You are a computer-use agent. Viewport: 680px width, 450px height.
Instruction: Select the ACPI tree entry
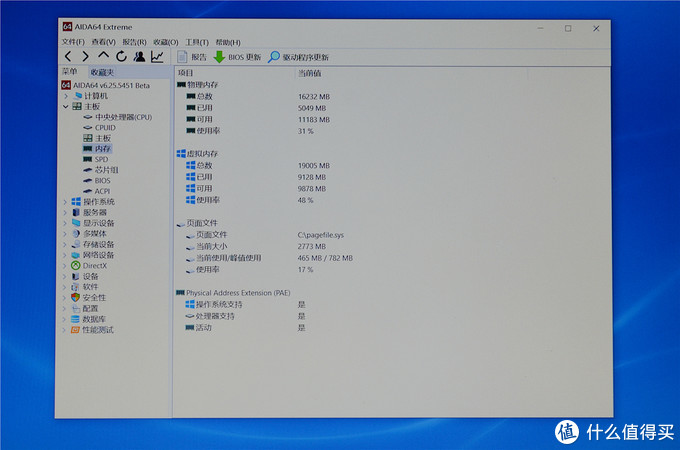pos(102,191)
